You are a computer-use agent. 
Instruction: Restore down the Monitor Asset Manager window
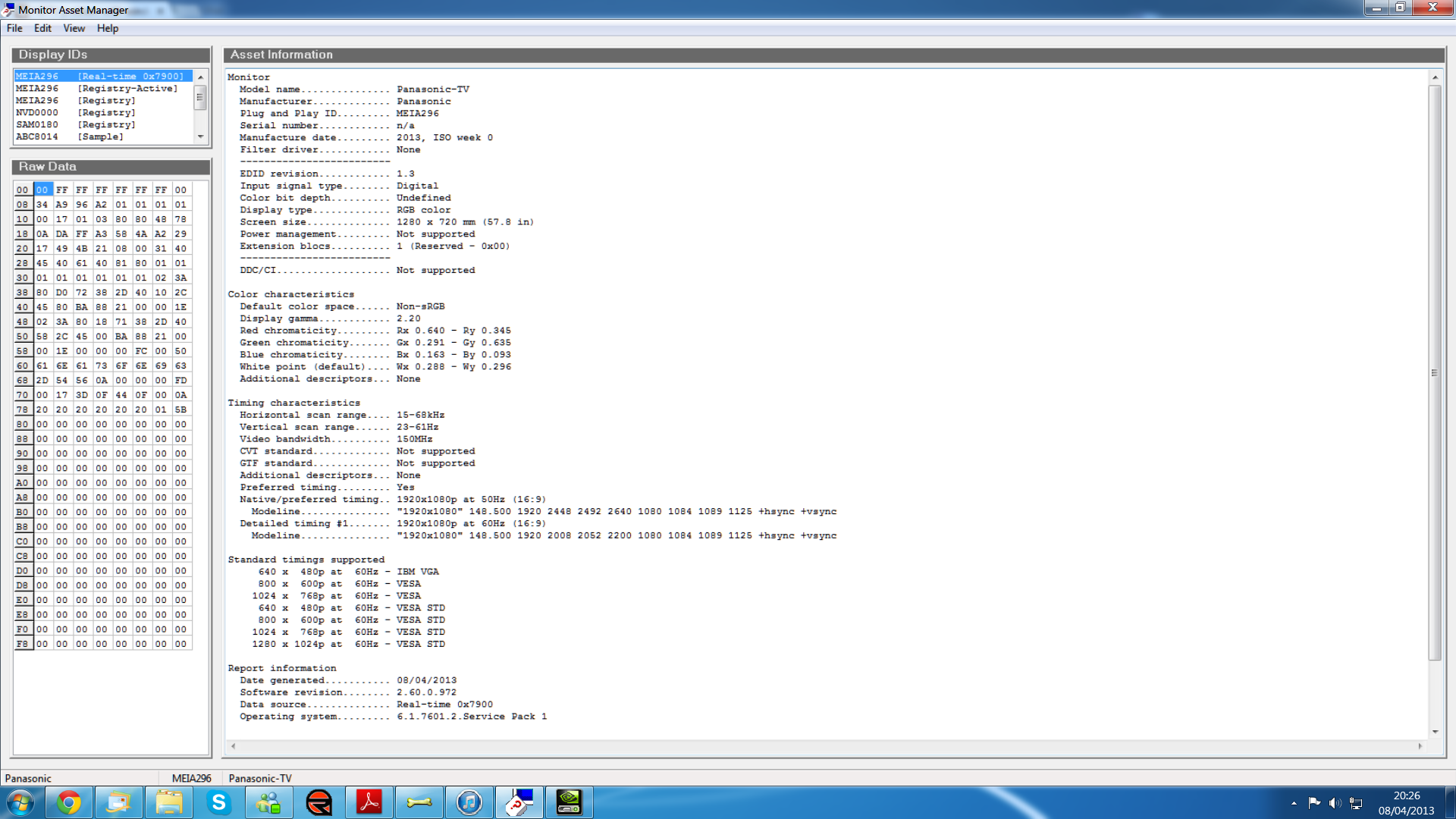pyautogui.click(x=1401, y=8)
